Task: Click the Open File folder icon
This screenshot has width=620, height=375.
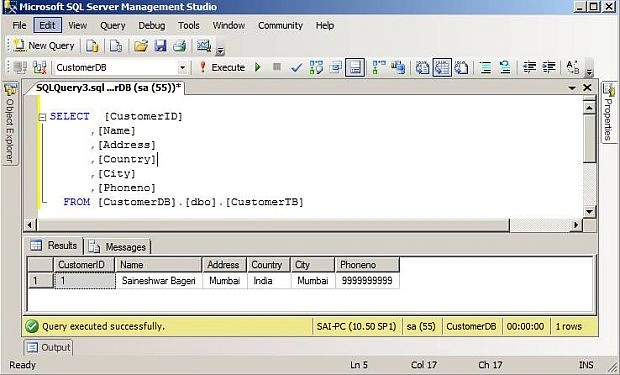Action: point(140,46)
